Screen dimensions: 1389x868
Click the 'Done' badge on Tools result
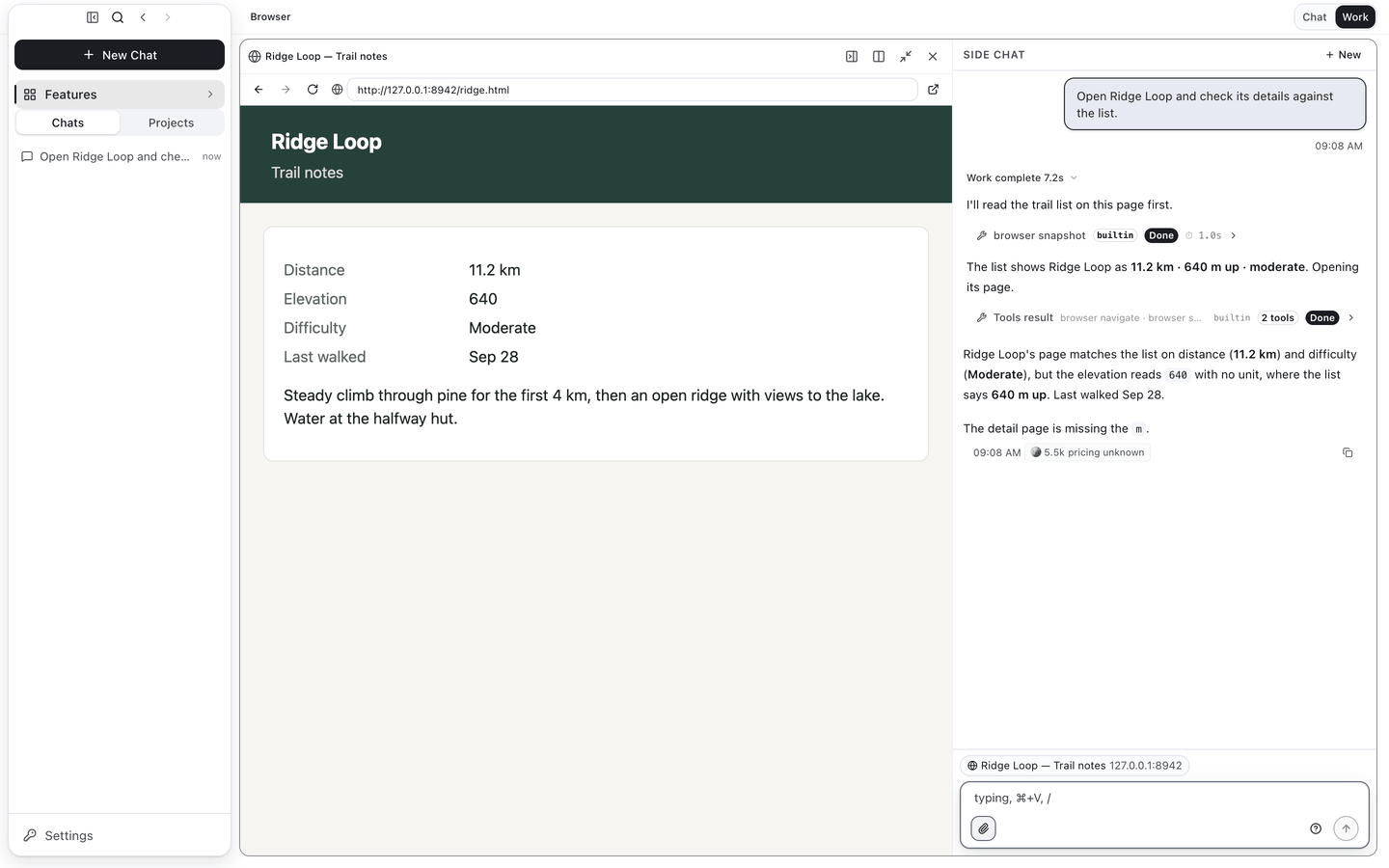1322,317
